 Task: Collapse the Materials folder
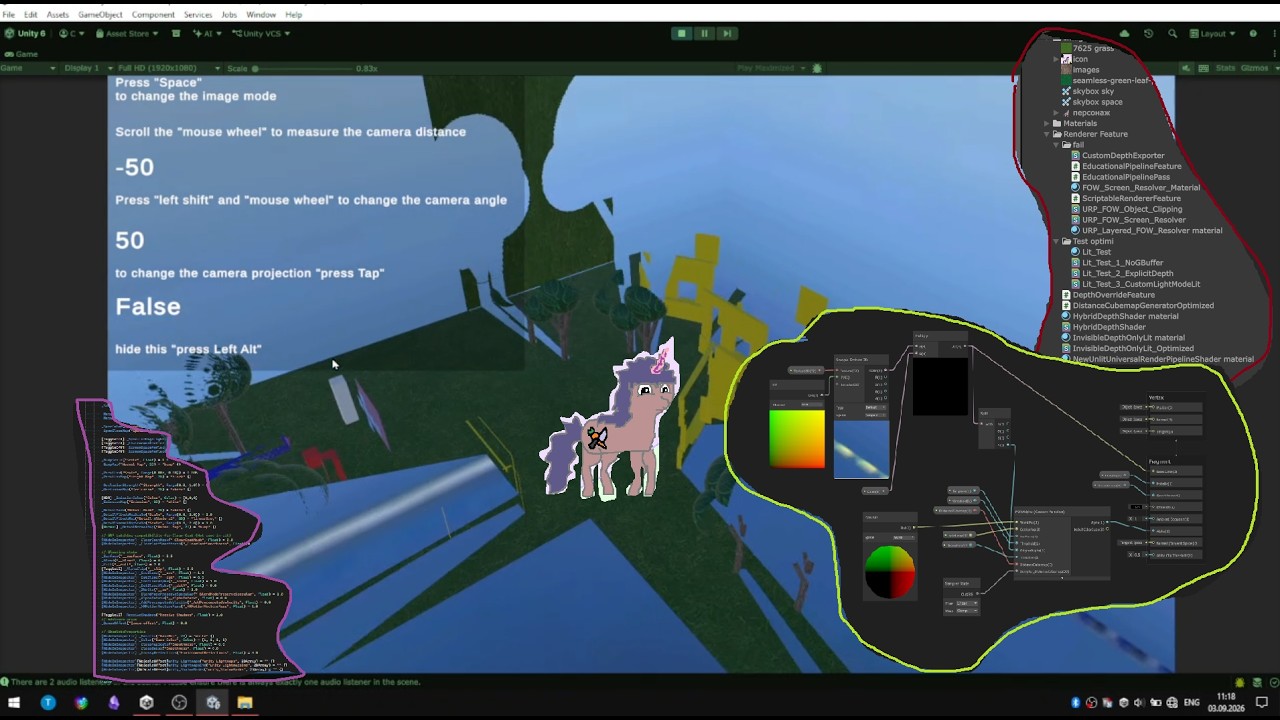[1046, 123]
